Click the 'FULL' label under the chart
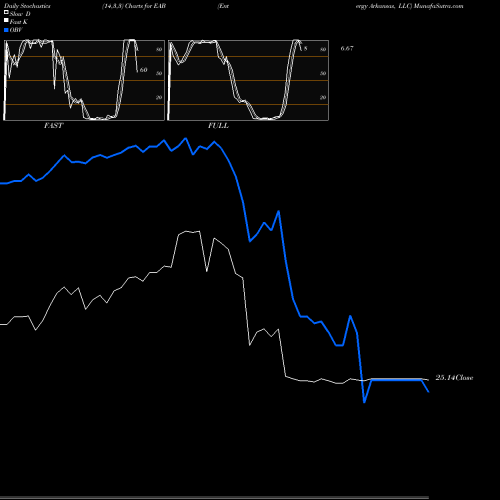 tap(218, 126)
